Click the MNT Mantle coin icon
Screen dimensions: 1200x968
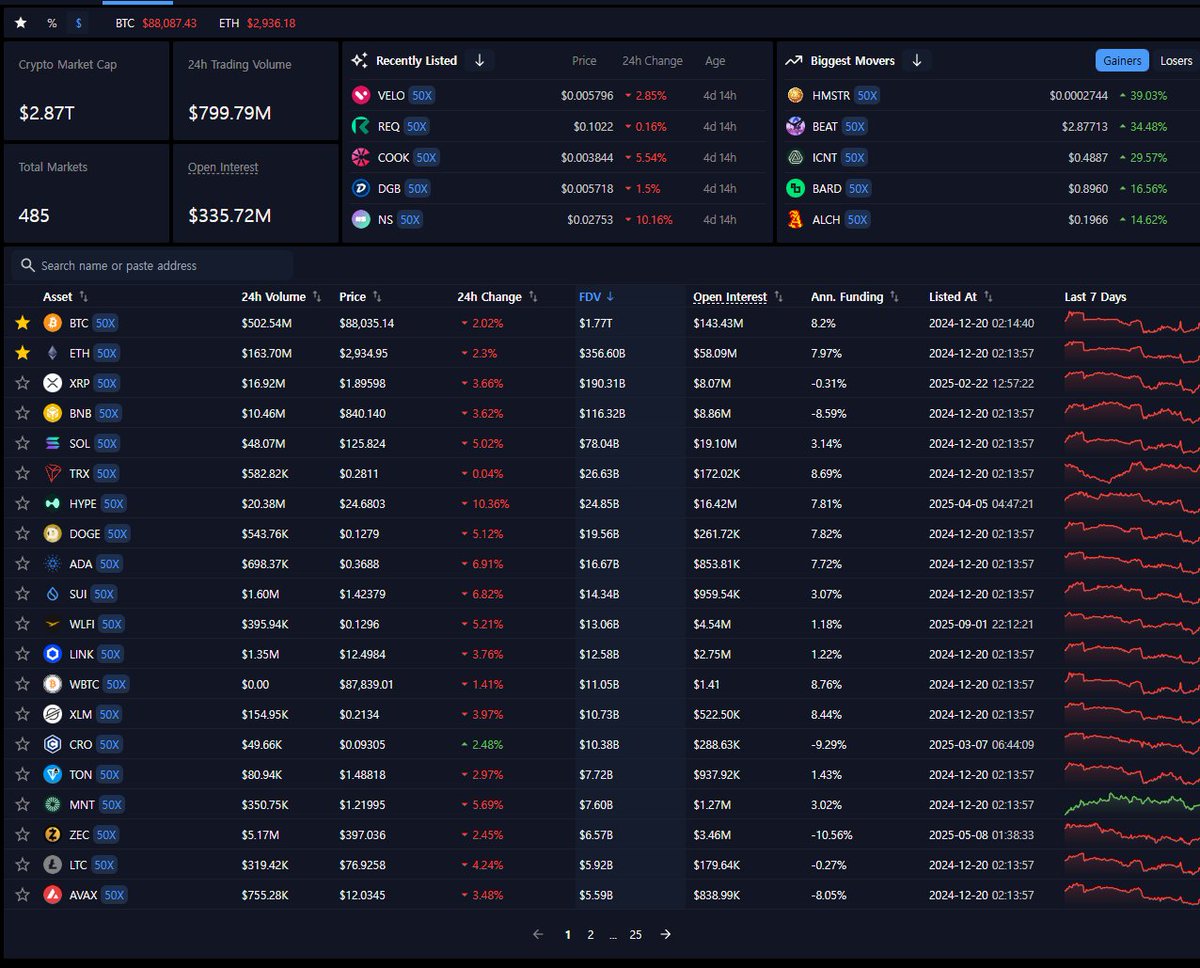pyautogui.click(x=52, y=804)
